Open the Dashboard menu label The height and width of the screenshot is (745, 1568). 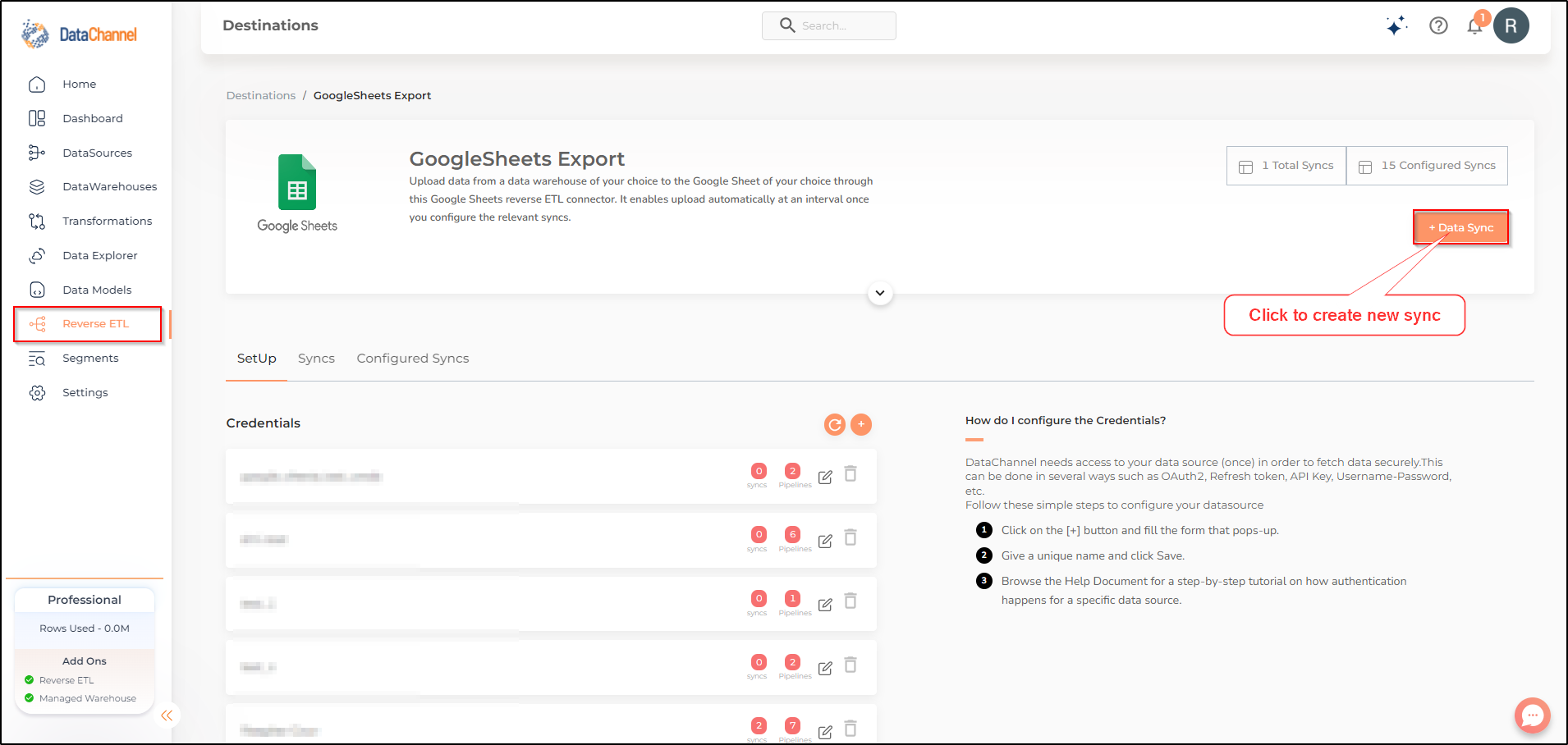tap(93, 118)
